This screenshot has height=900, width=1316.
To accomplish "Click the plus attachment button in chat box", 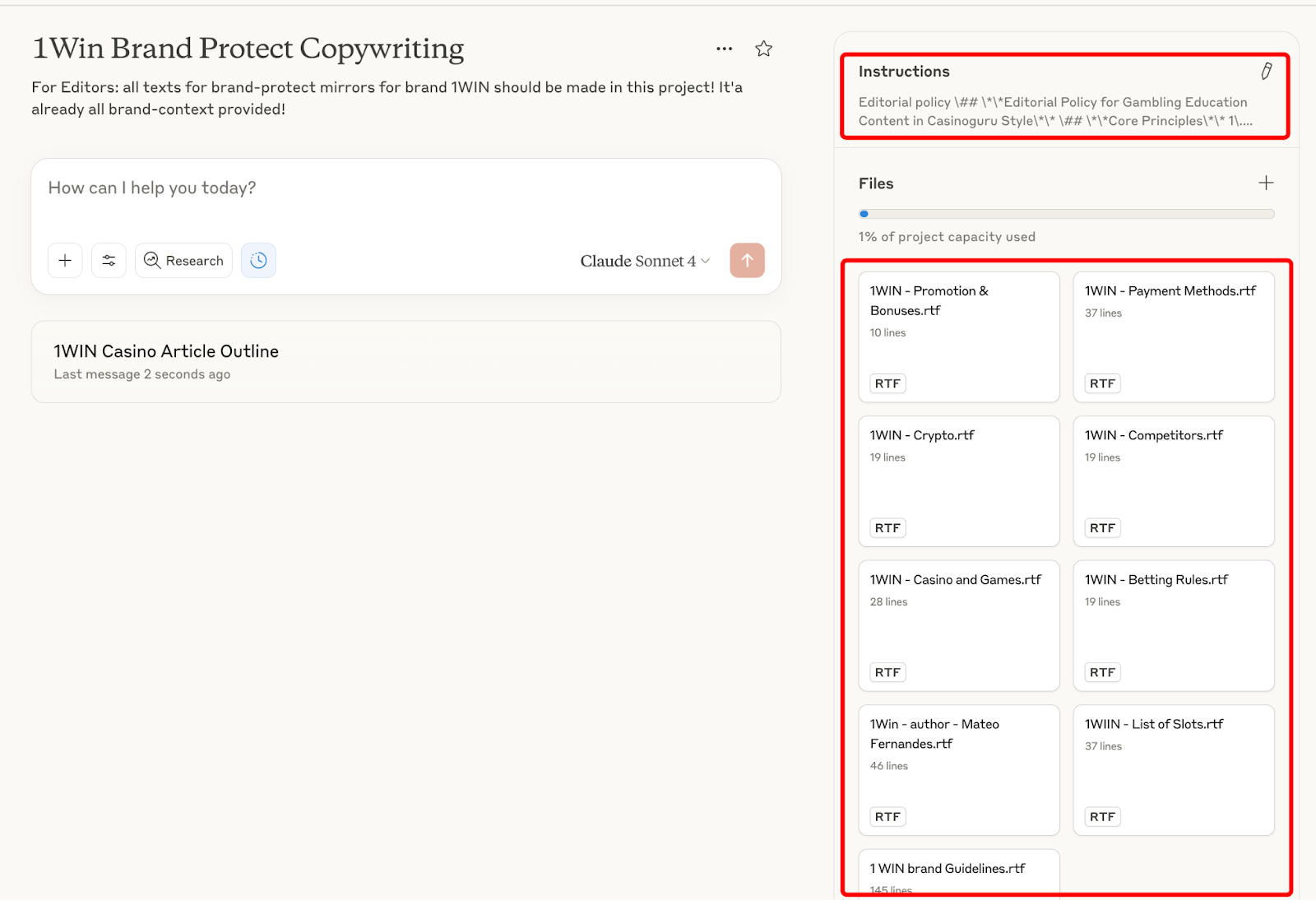I will coord(65,261).
